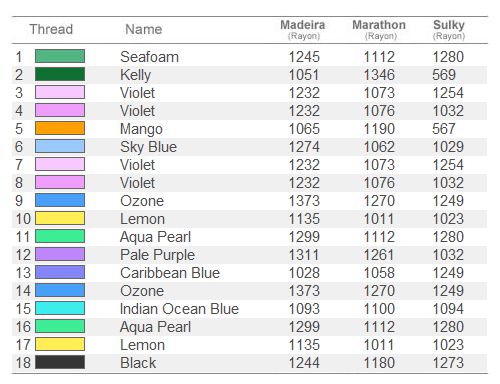
Task: Click the Seafoam green color swatch
Action: [x=60, y=56]
